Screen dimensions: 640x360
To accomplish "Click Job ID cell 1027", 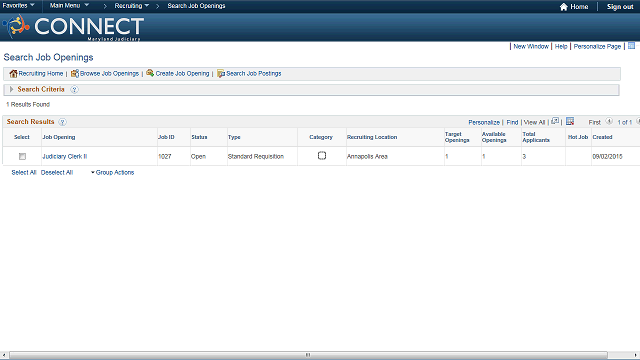I will [x=165, y=156].
